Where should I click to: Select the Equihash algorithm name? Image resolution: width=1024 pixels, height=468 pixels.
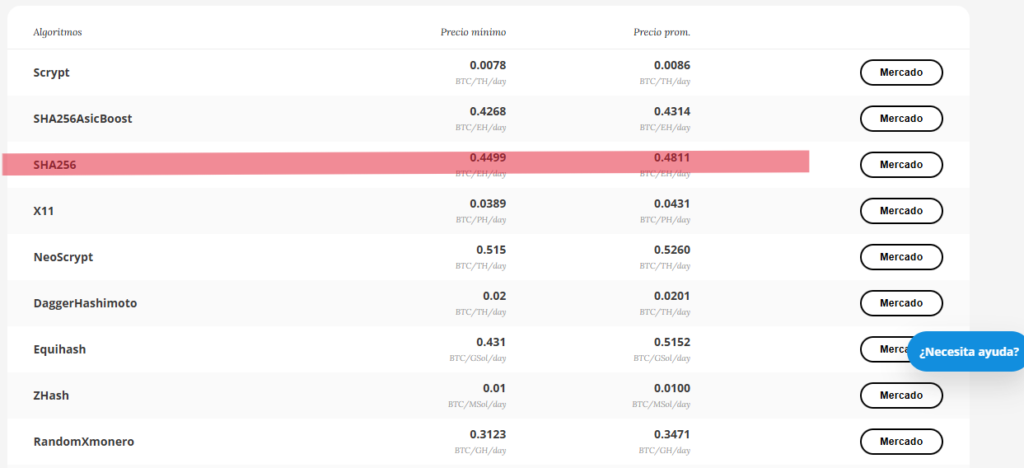click(61, 349)
